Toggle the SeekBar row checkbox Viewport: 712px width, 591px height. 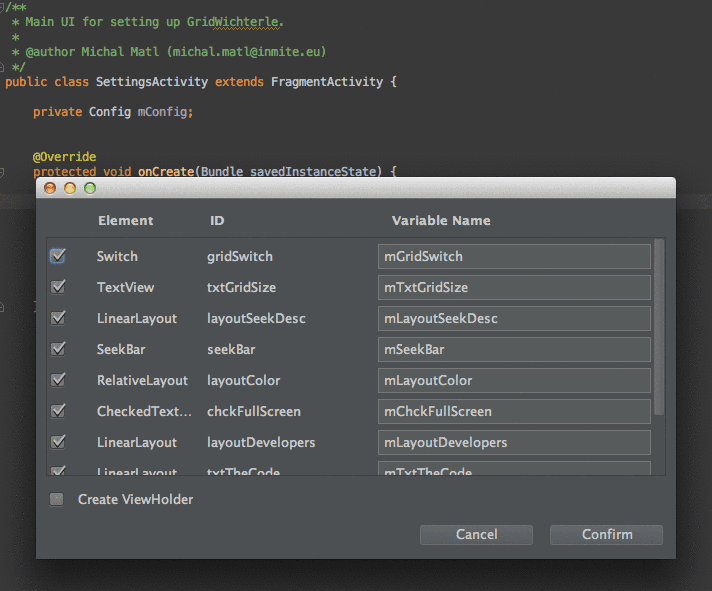pos(58,349)
